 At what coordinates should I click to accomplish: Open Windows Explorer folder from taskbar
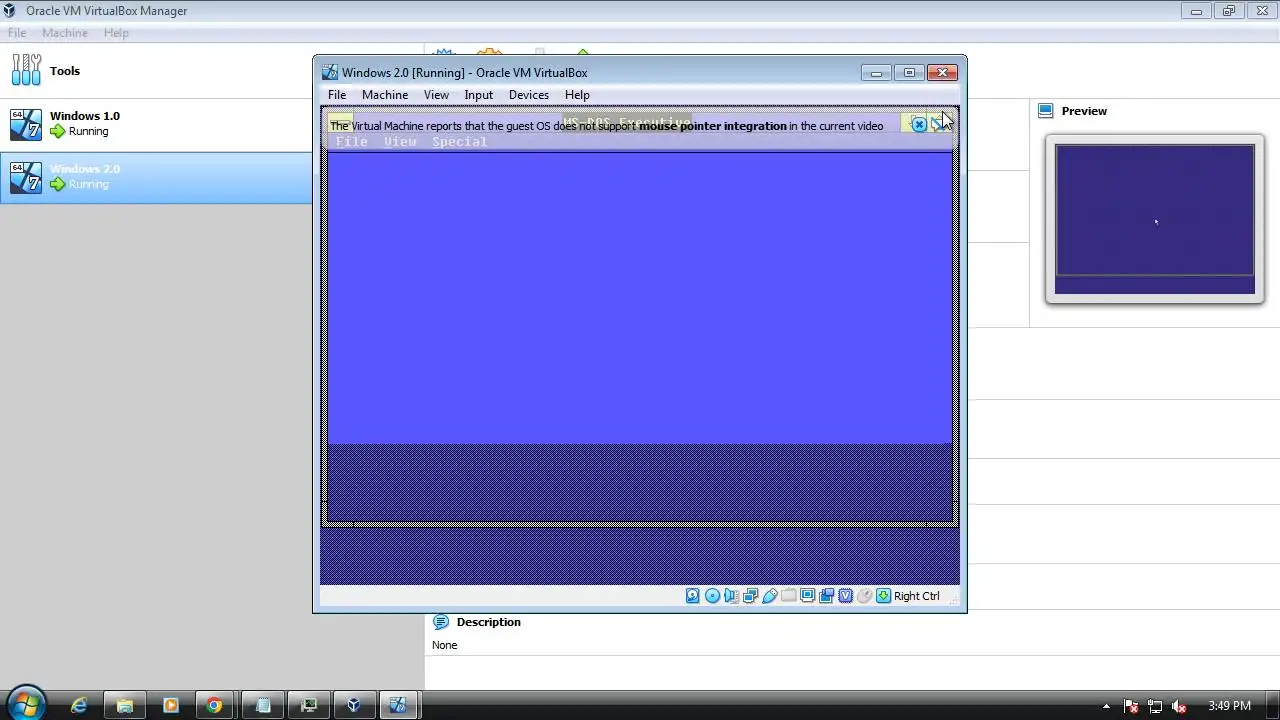(x=125, y=706)
